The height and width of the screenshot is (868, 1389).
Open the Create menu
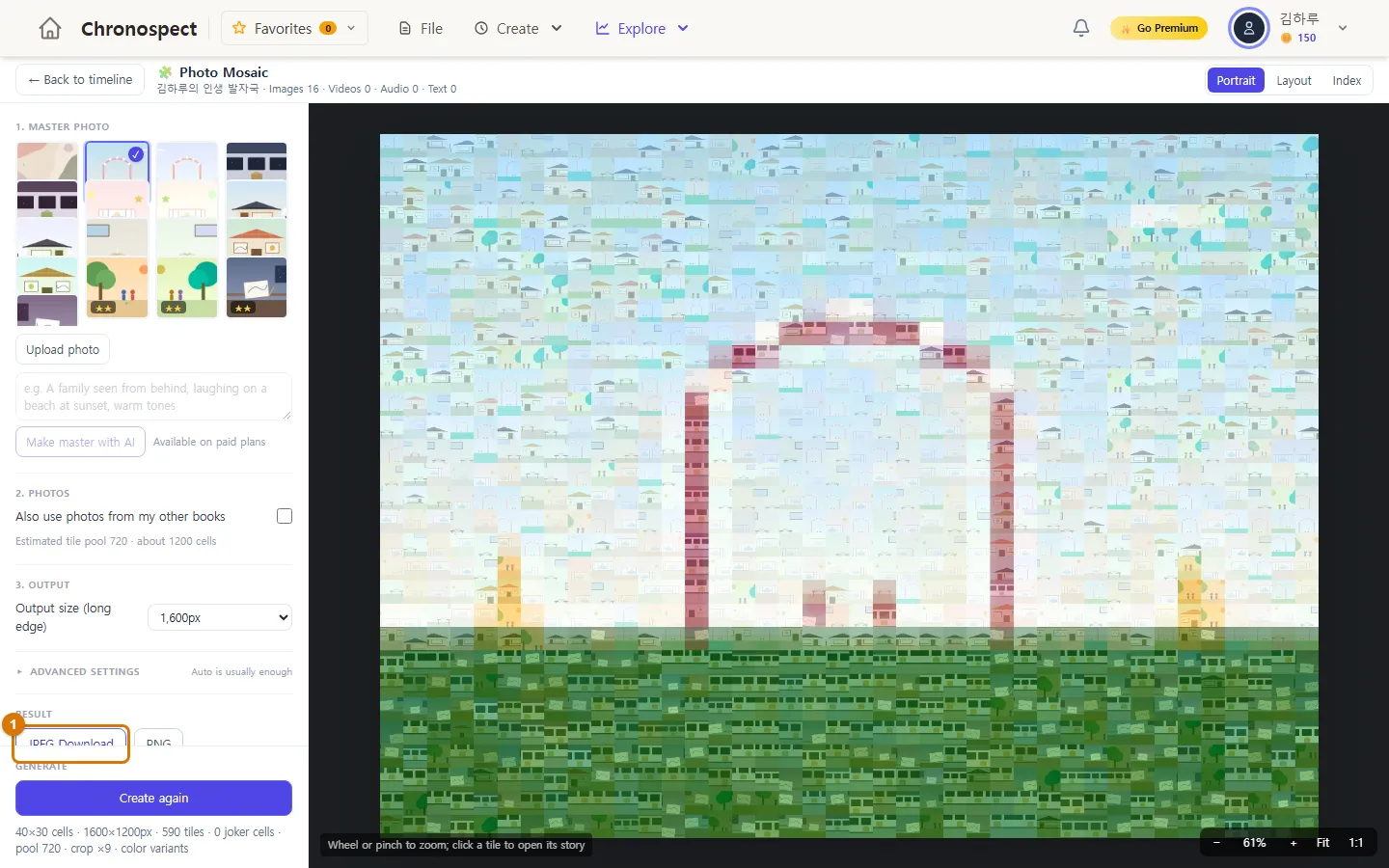(x=518, y=28)
